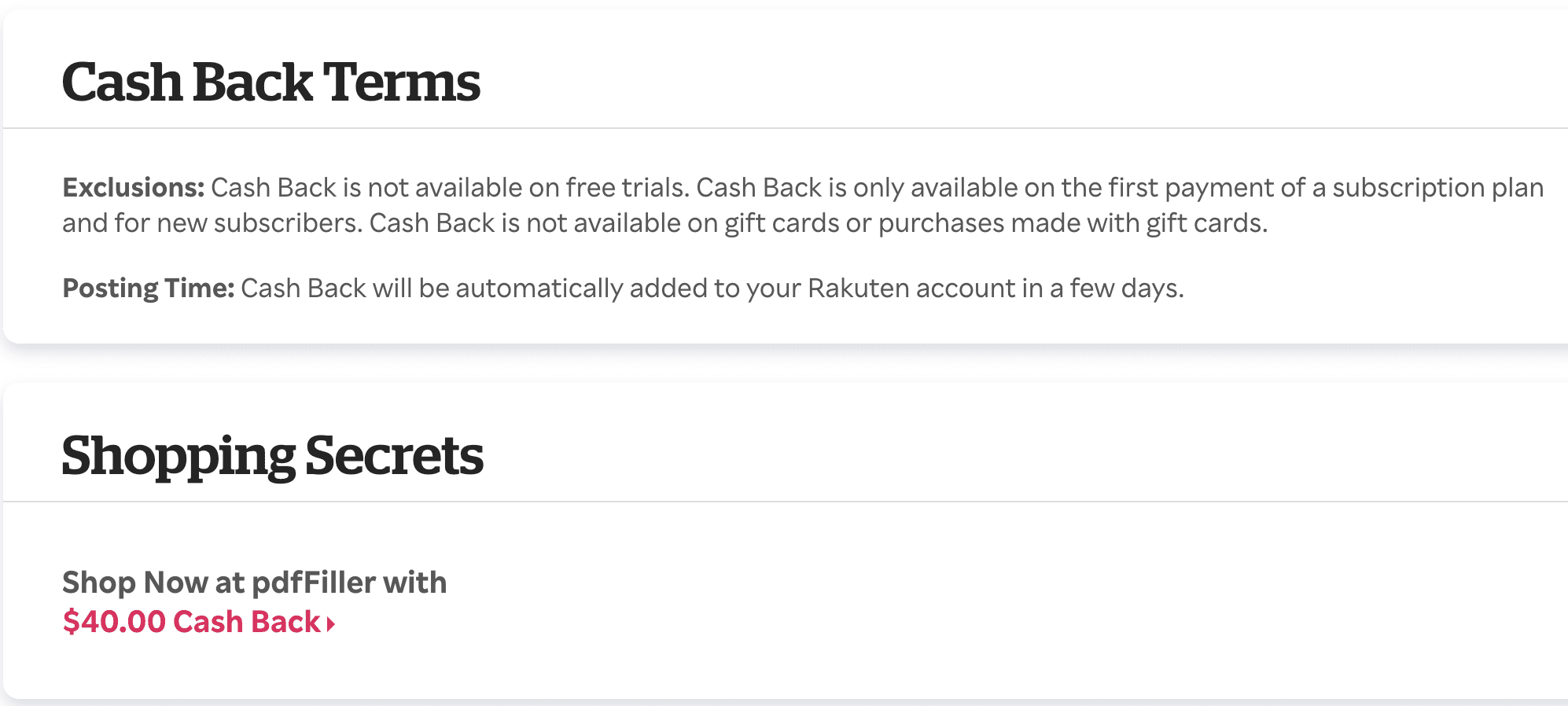Click the words subscription plan

pos(1437,188)
